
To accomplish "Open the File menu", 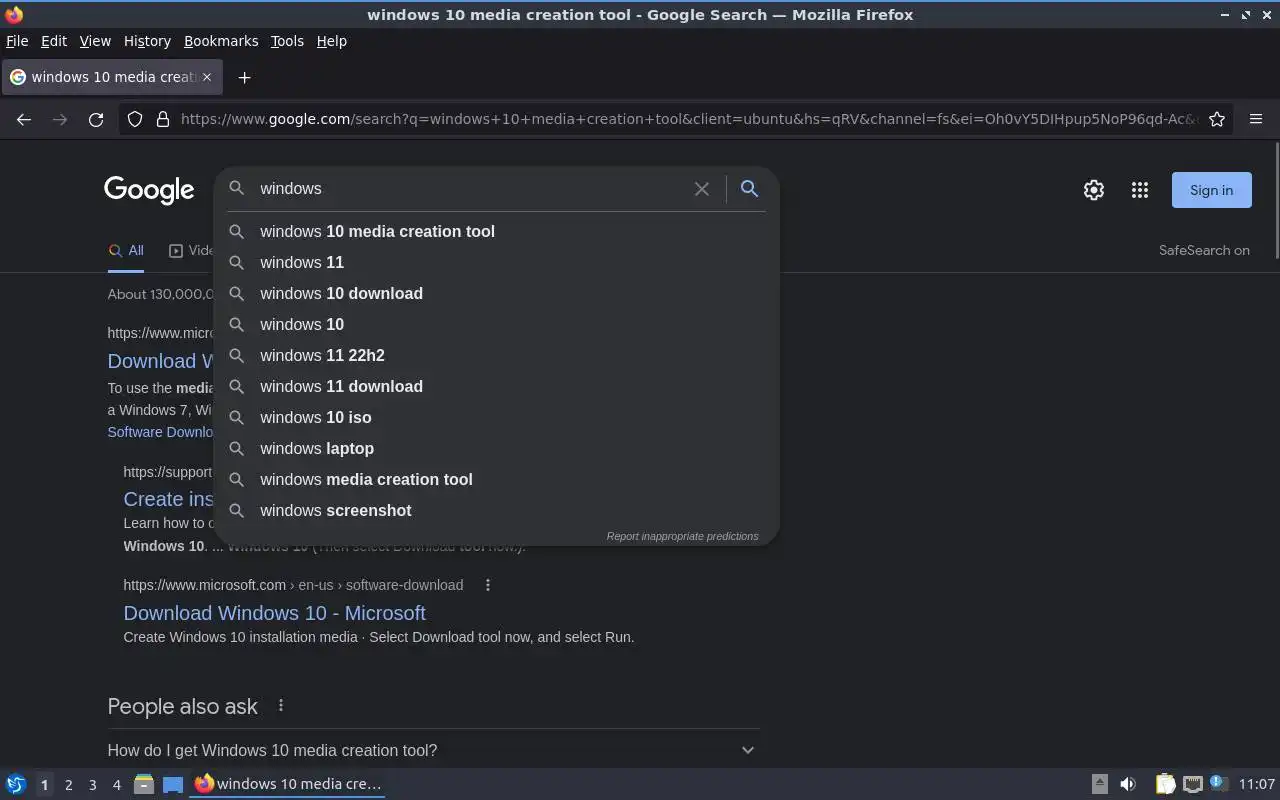I will tap(17, 41).
